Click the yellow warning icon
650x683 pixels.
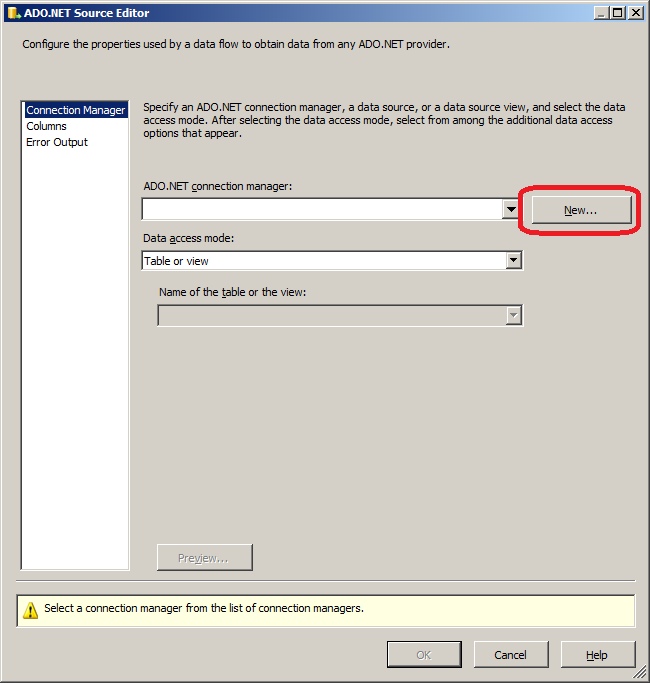(30, 609)
